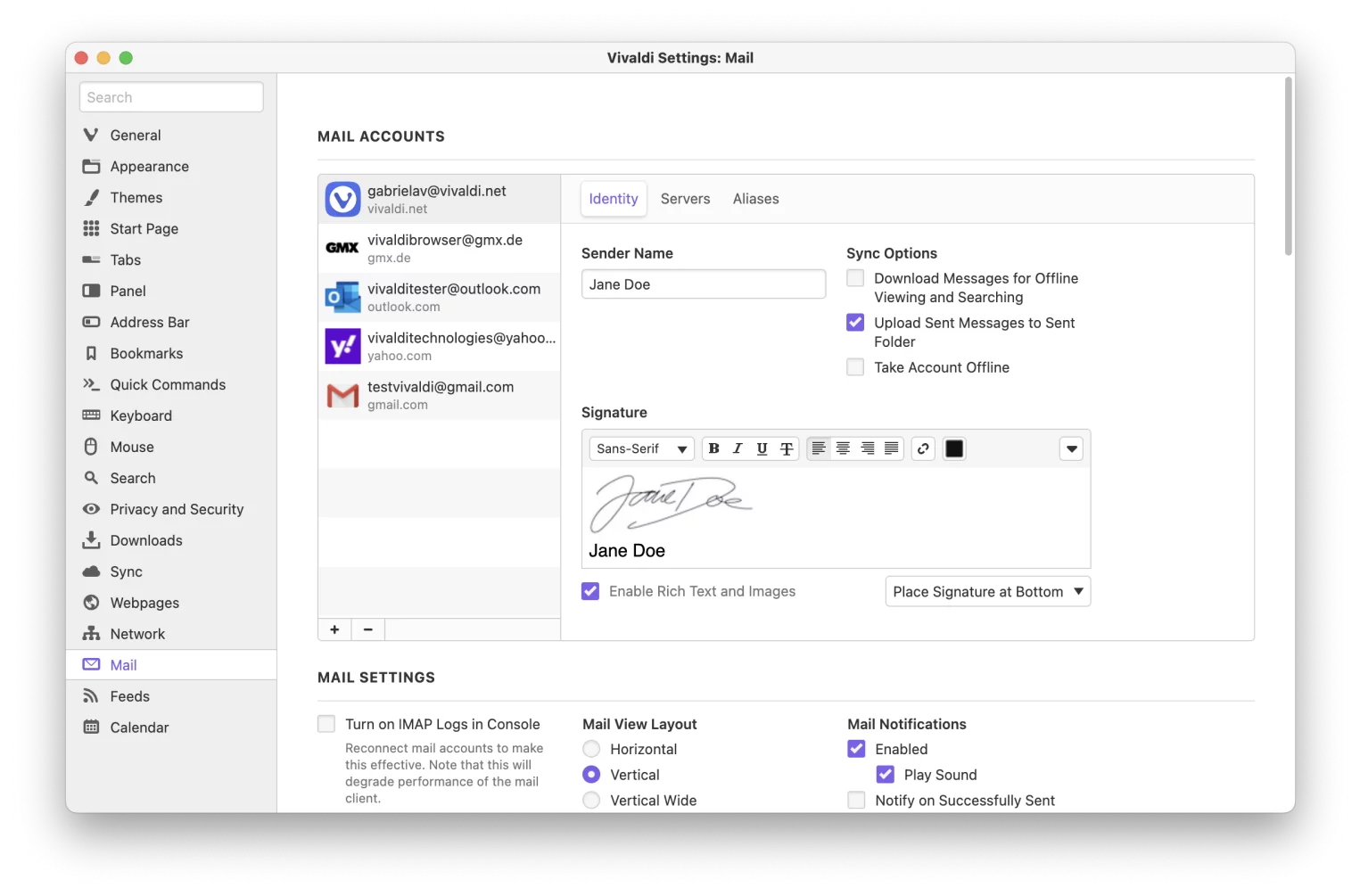Click the strikethrough formatting icon
Screen dimensions: 1360x896
787,448
